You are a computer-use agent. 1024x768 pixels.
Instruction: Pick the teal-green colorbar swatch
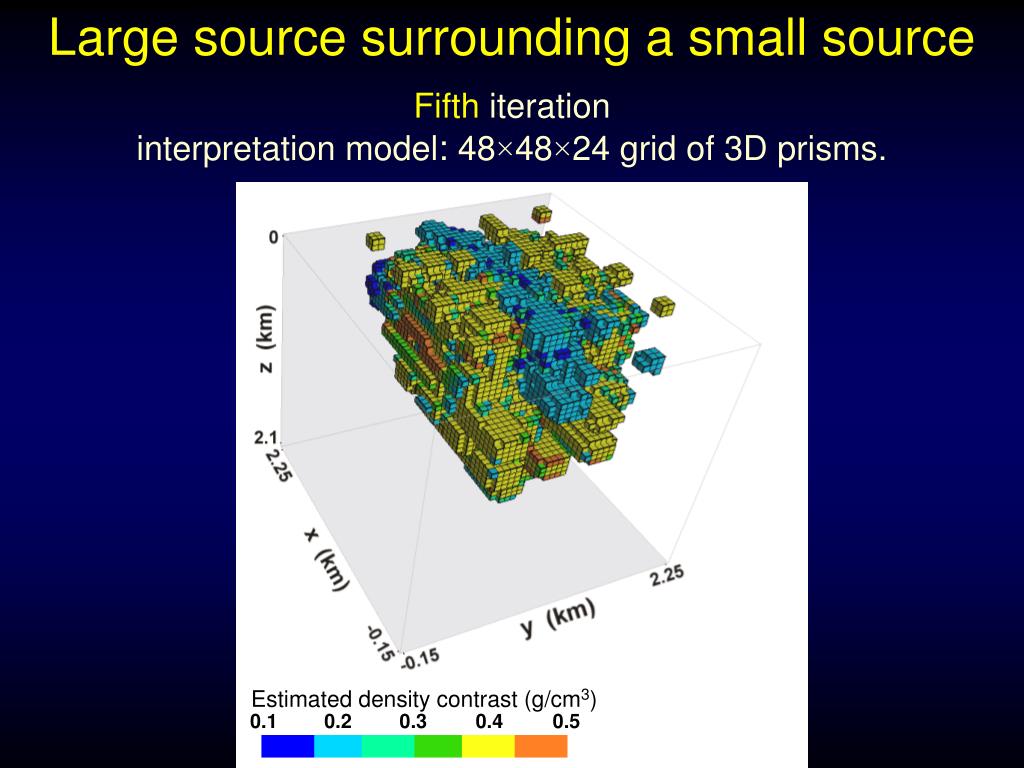pyautogui.click(x=389, y=746)
